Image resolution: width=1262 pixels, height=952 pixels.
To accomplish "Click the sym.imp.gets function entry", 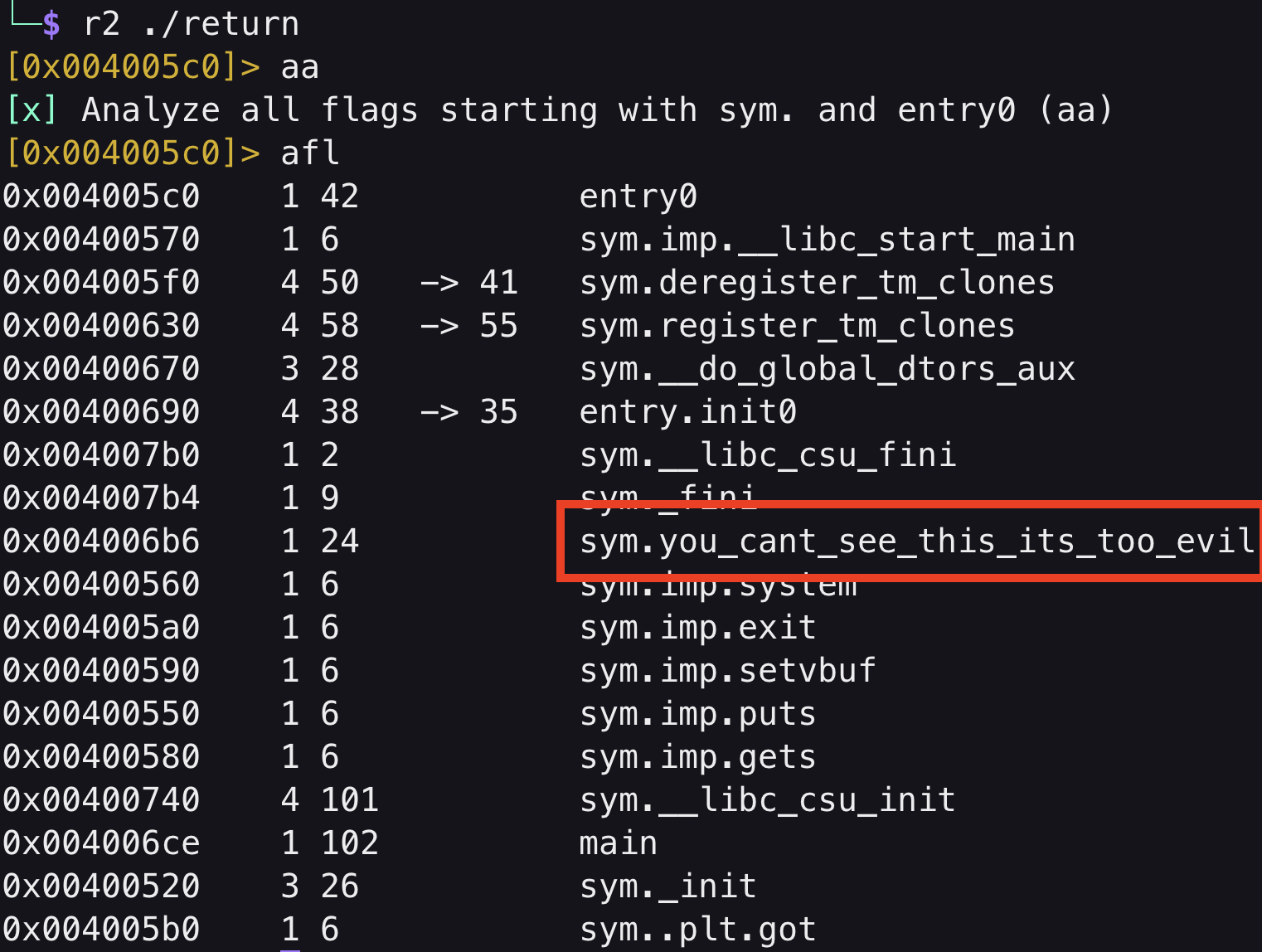I will pos(697,757).
